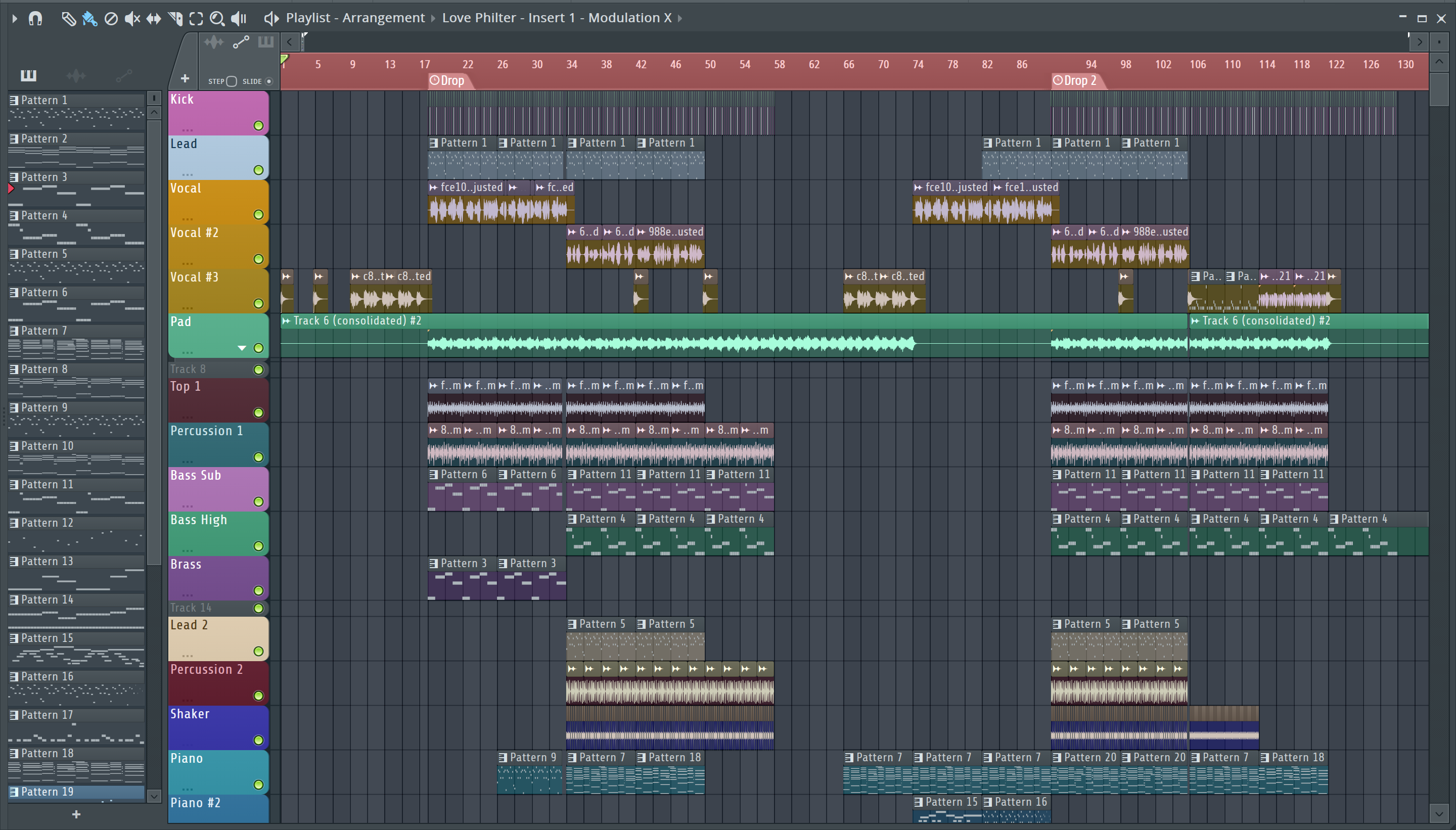This screenshot has height=830, width=1456.
Task: Mute the Lead track
Action: tap(258, 170)
